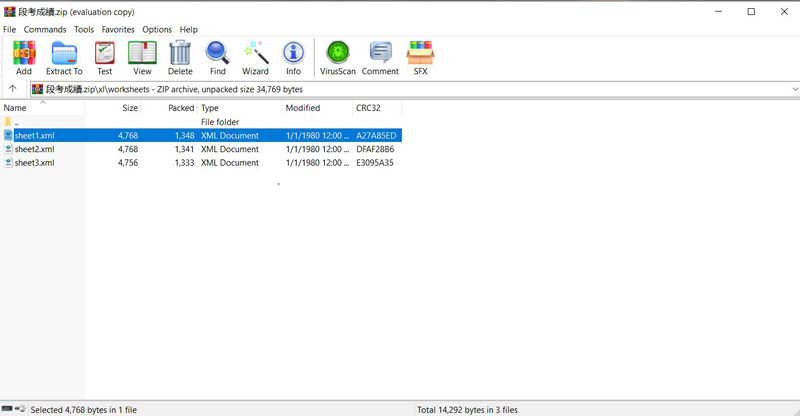Screen dimensions: 800x416
Task: Run Test on the archive
Action: pos(104,58)
